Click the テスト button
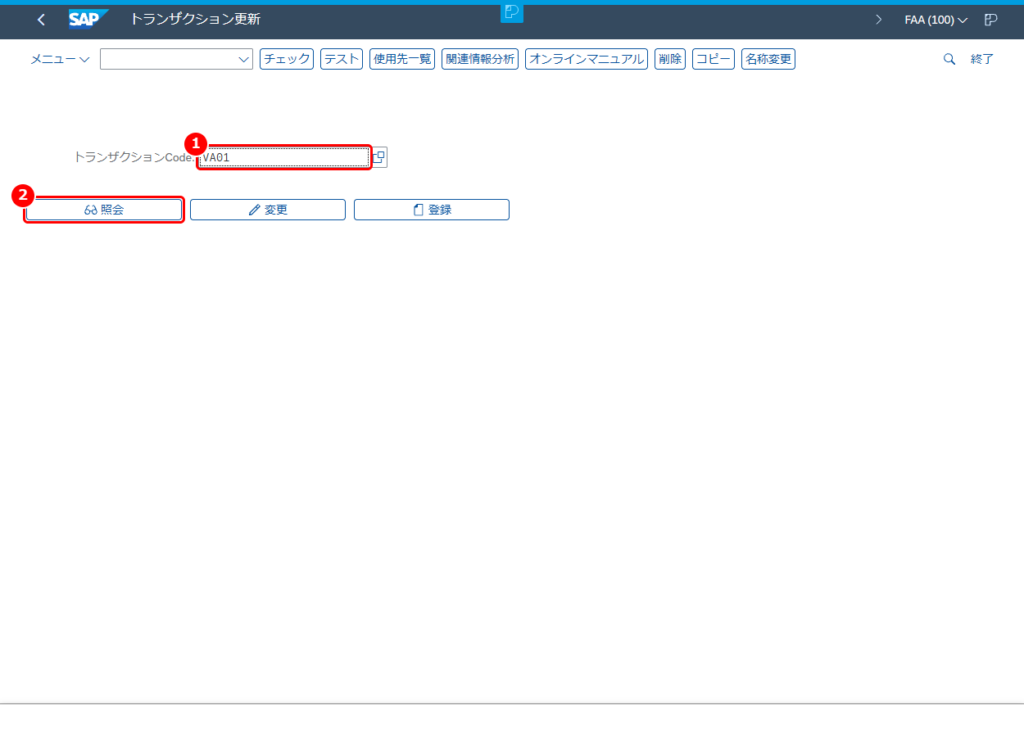The image size is (1024, 737). click(x=342, y=59)
